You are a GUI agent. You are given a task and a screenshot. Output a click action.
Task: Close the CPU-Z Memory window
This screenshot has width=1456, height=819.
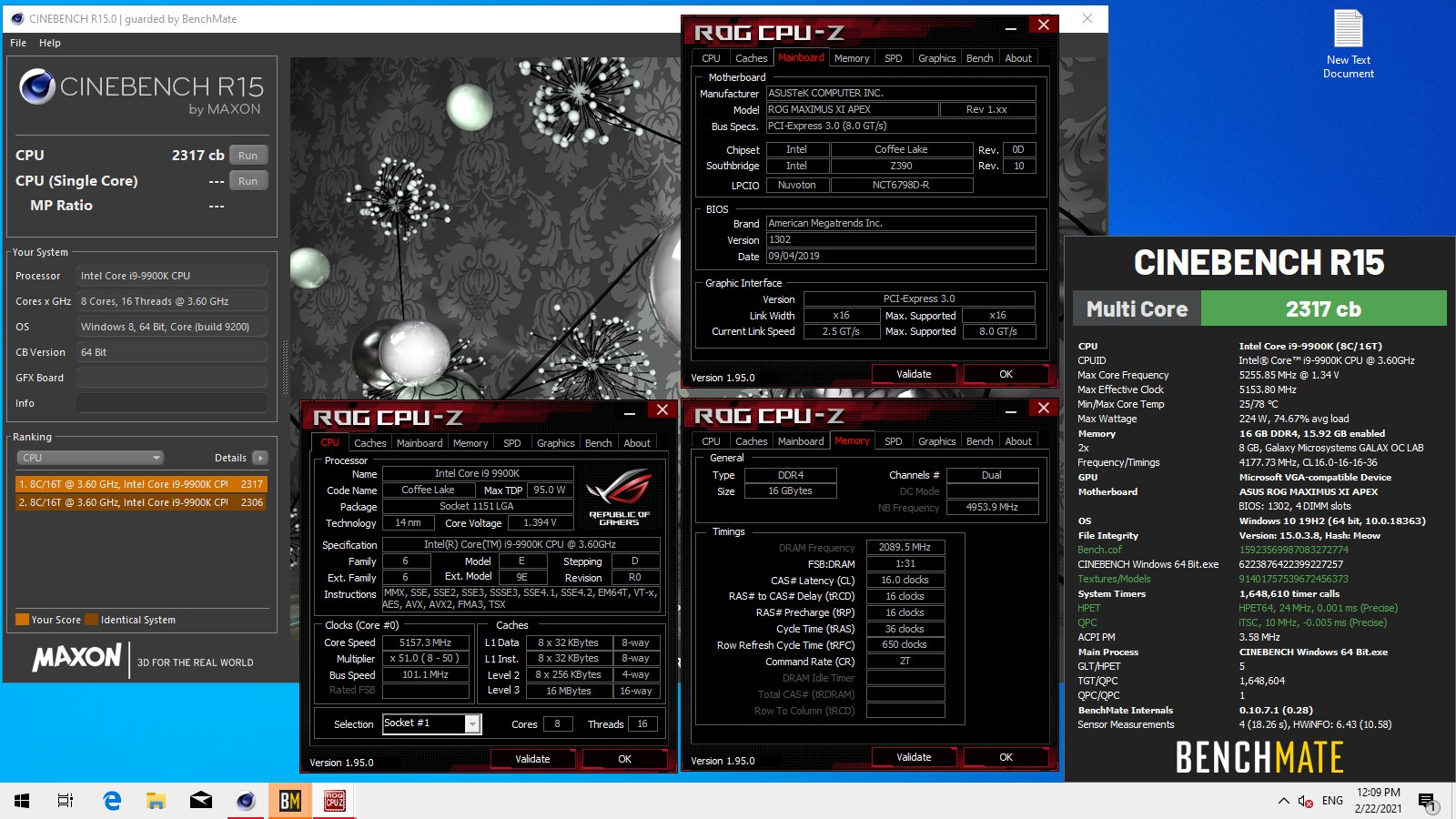(x=1044, y=409)
